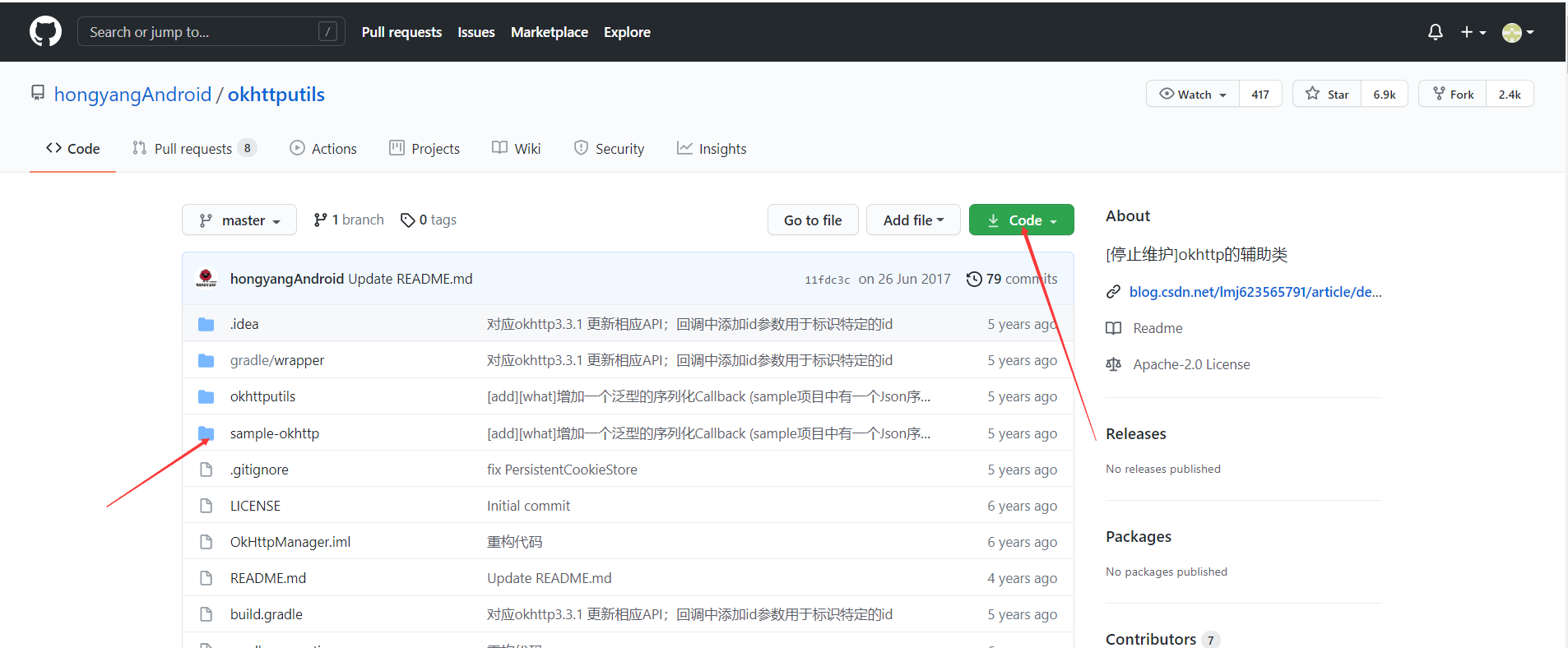Open the Update README.md latest commit message
This screenshot has height=648, width=1568.
[411, 279]
